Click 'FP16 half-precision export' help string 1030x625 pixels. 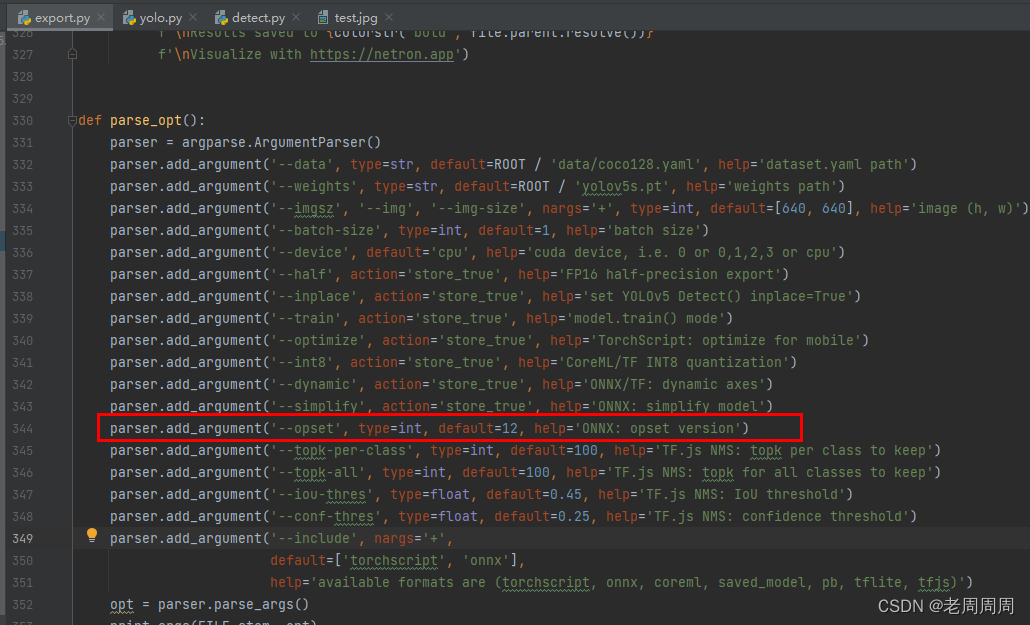669,274
